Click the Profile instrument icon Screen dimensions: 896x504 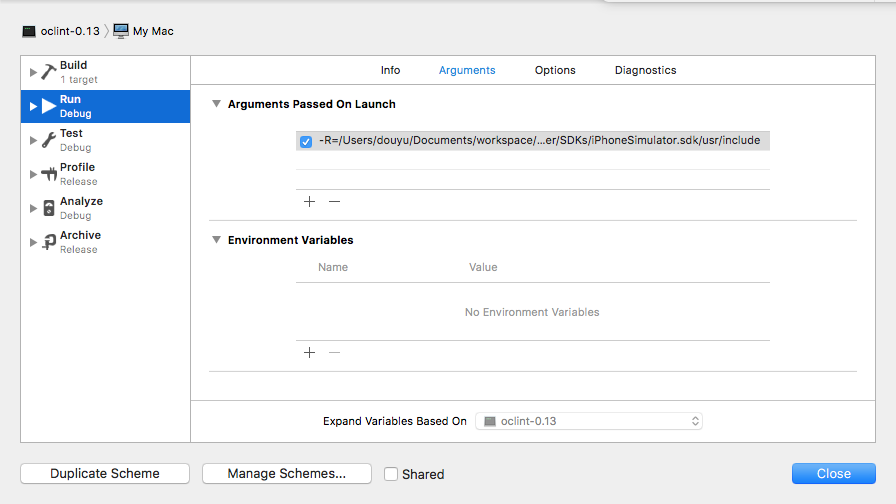[x=49, y=174]
